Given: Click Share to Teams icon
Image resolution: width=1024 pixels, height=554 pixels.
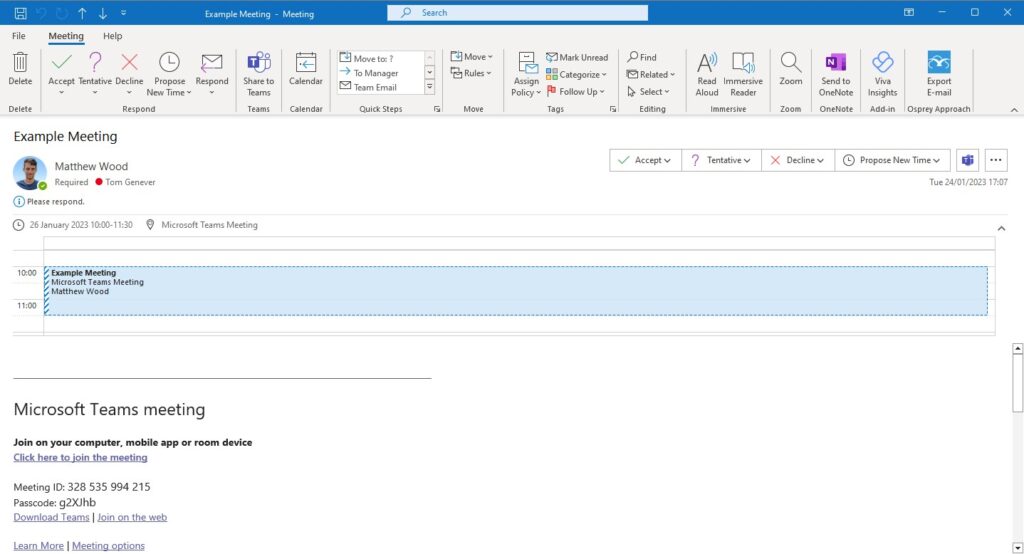Looking at the screenshot, I should point(259,63).
